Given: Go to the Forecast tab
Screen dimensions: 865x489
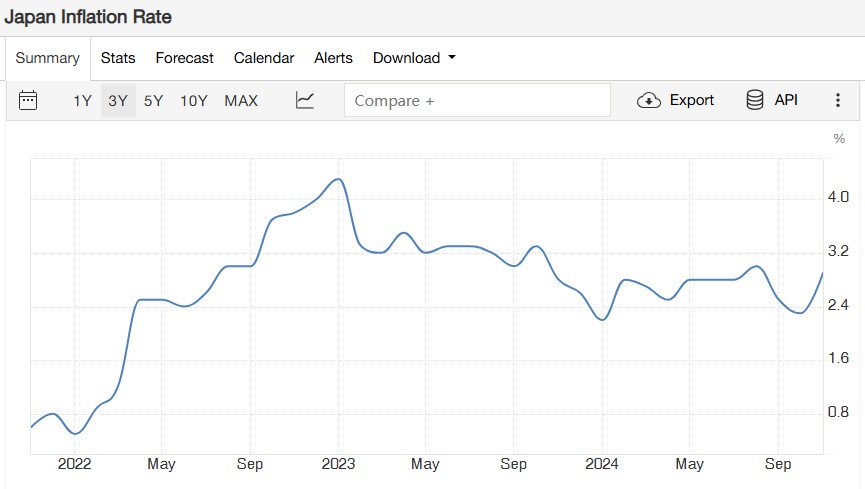Looking at the screenshot, I should point(184,58).
